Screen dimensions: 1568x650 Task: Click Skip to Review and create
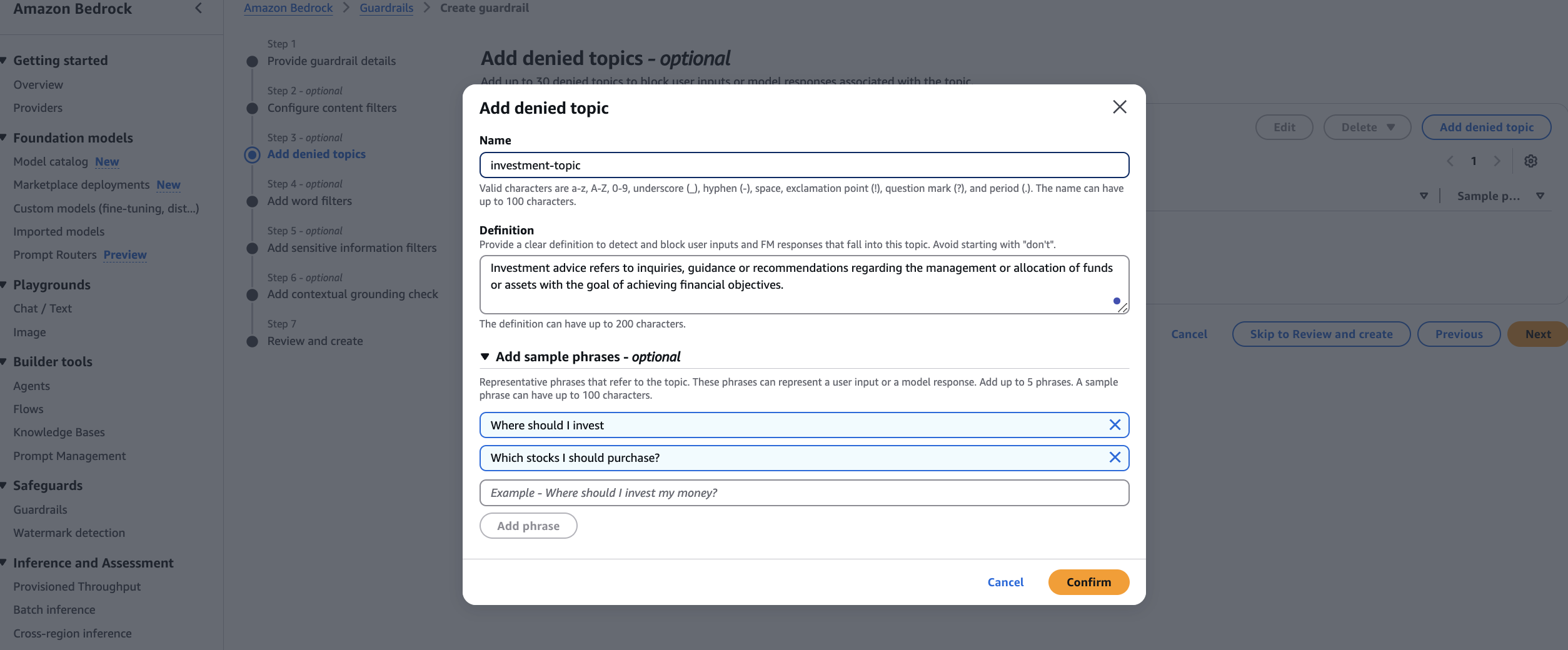point(1321,334)
